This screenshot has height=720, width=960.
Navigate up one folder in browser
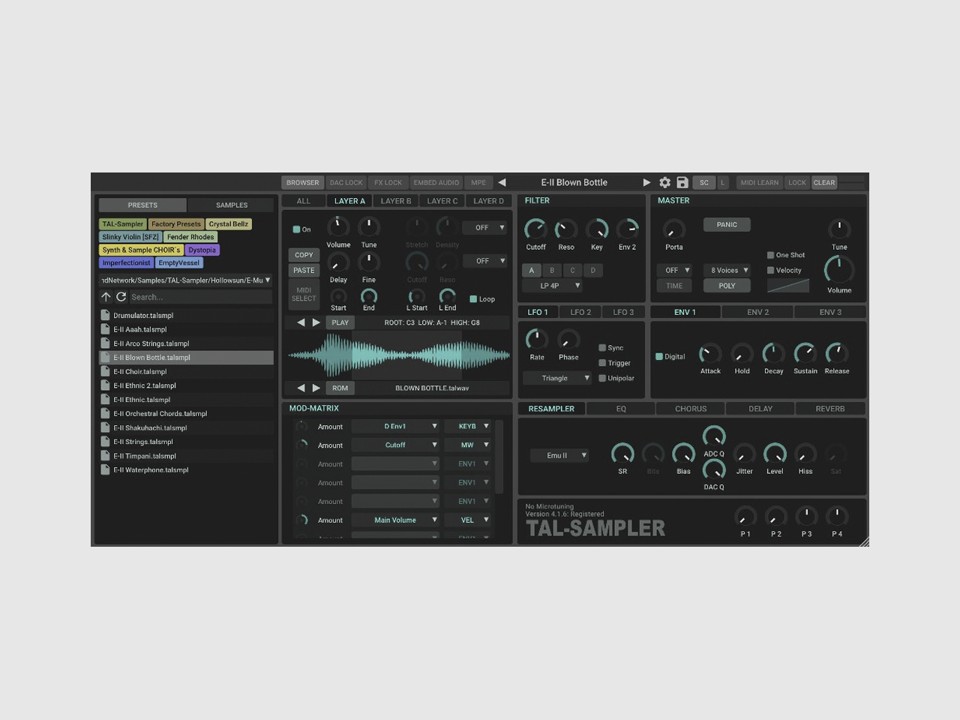106,297
